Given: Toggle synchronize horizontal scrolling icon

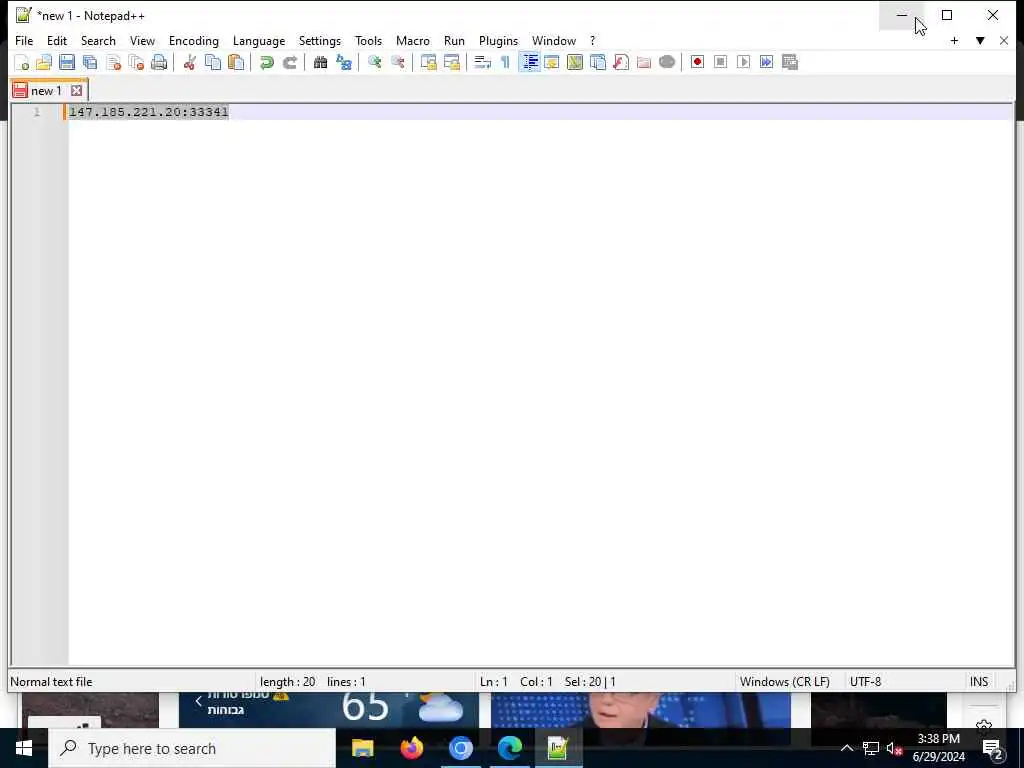Looking at the screenshot, I should [451, 62].
